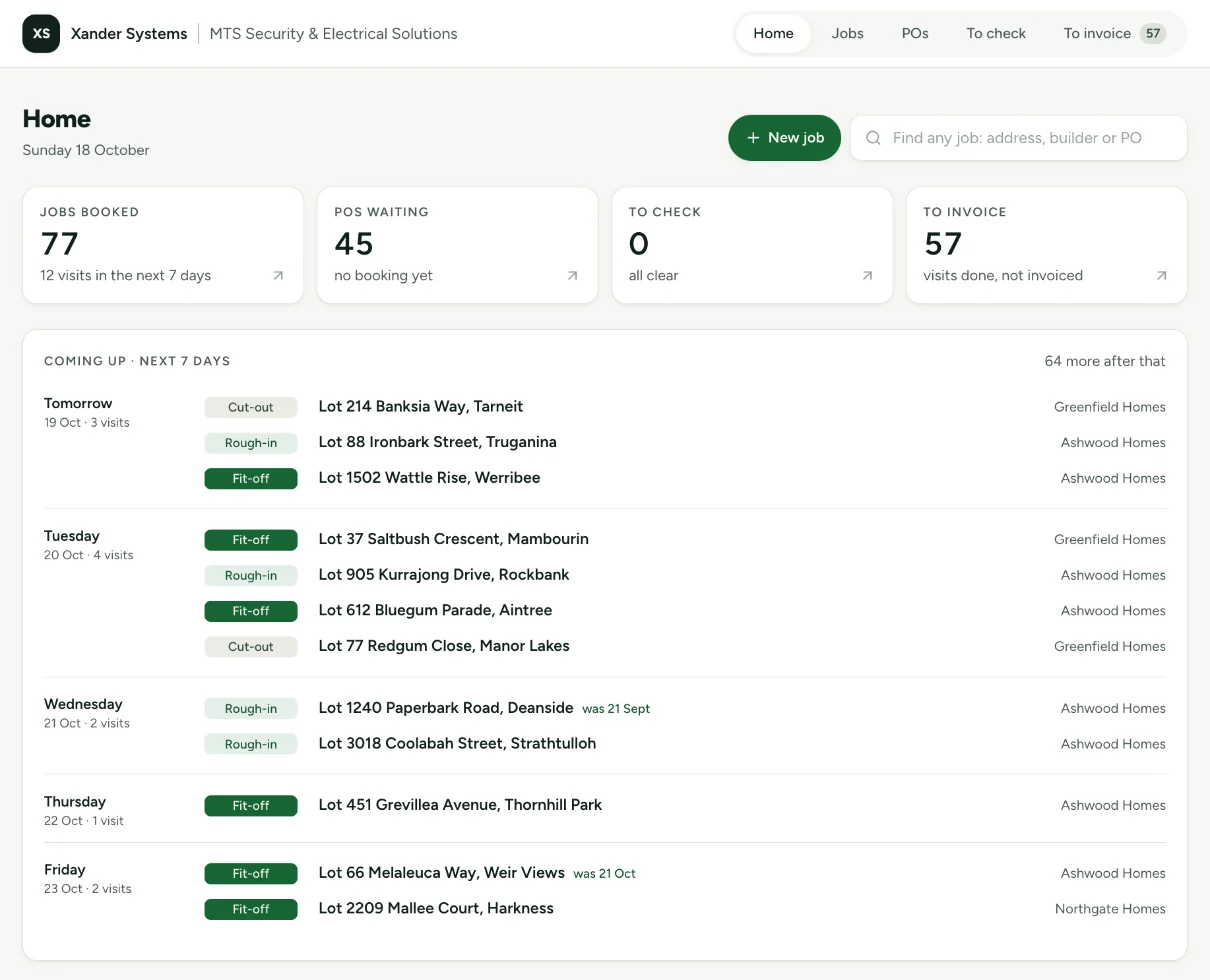The image size is (1210, 980).
Task: Click the Fit-off tag for Melaleuca Way
Action: coord(251,874)
